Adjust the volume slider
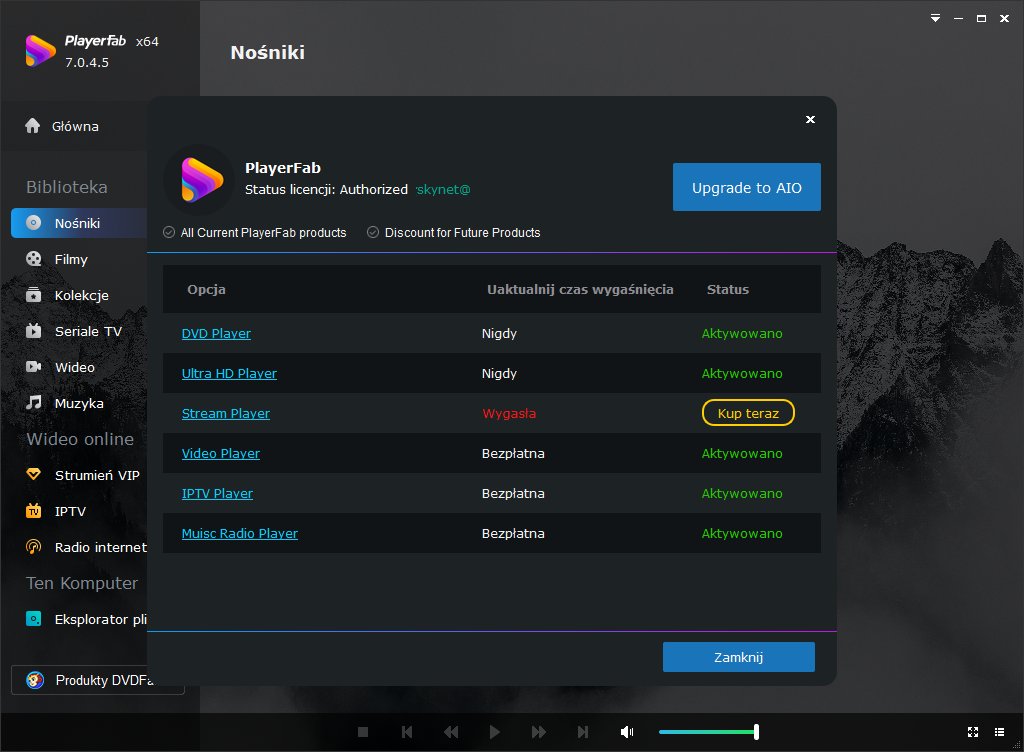1024x752 pixels. click(709, 732)
